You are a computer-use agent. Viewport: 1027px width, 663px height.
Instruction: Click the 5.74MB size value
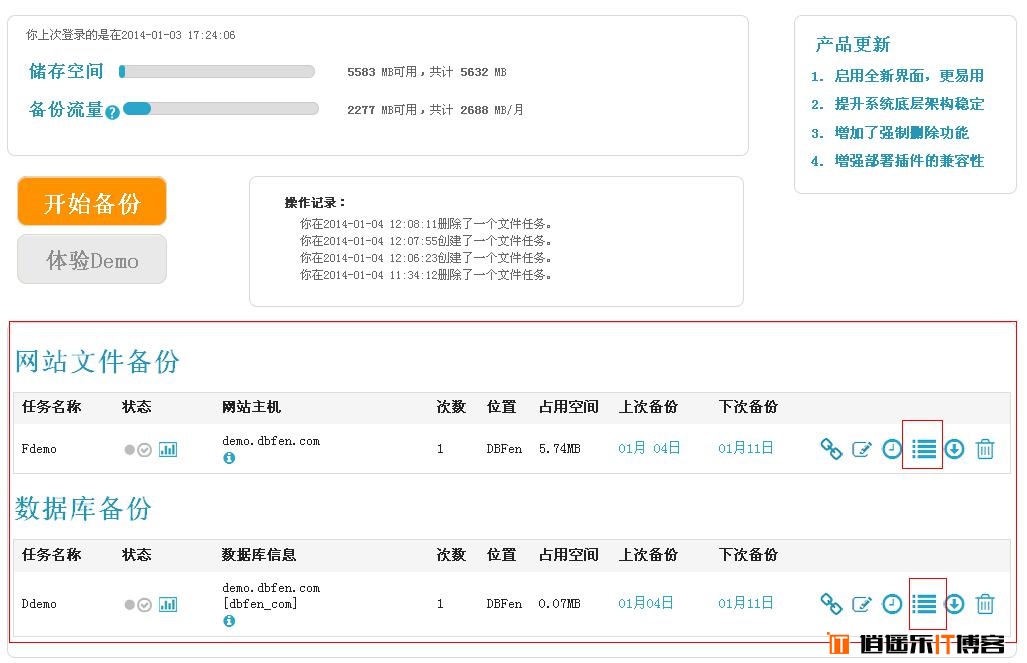[x=559, y=449]
